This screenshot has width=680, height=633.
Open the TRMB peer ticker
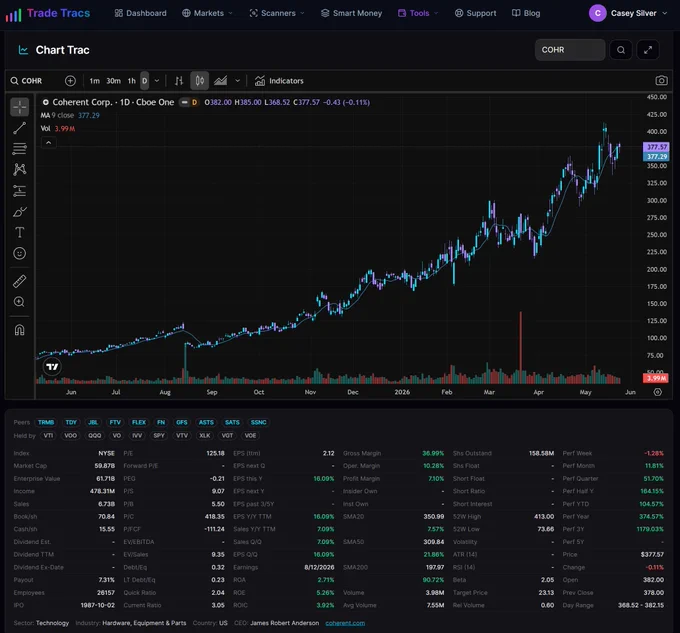point(46,422)
